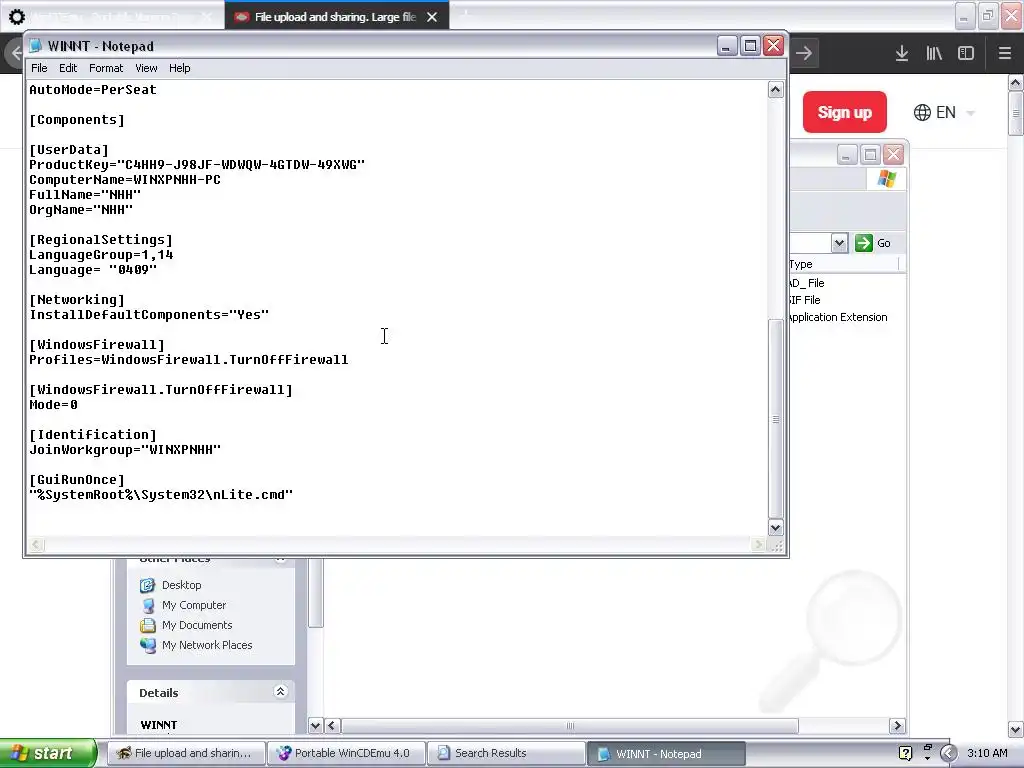Switch to Search Results taskbar item
The width and height of the screenshot is (1024, 768).
[x=506, y=753]
